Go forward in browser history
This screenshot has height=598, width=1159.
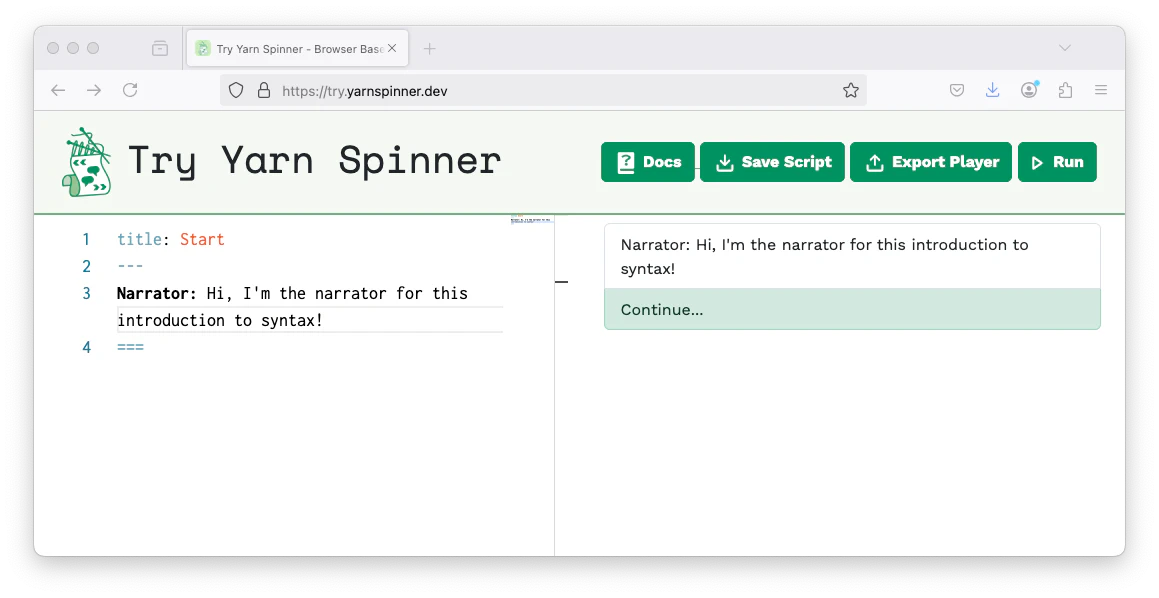[94, 90]
